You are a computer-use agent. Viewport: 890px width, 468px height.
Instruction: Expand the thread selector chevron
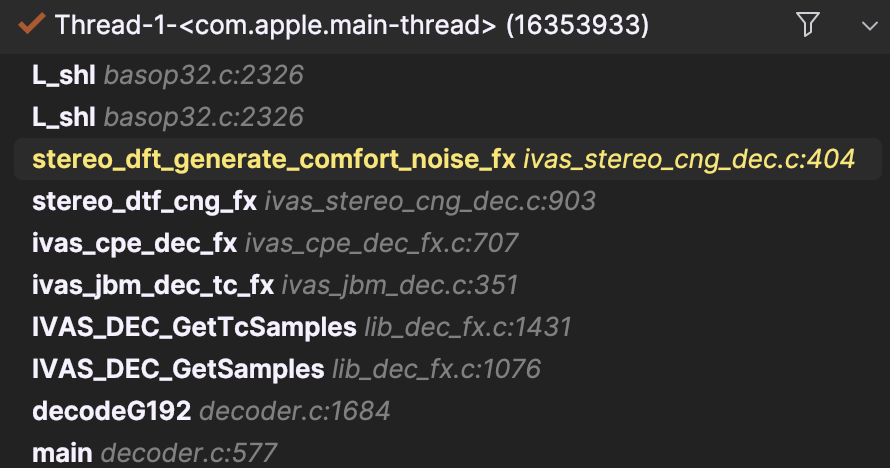(867, 26)
